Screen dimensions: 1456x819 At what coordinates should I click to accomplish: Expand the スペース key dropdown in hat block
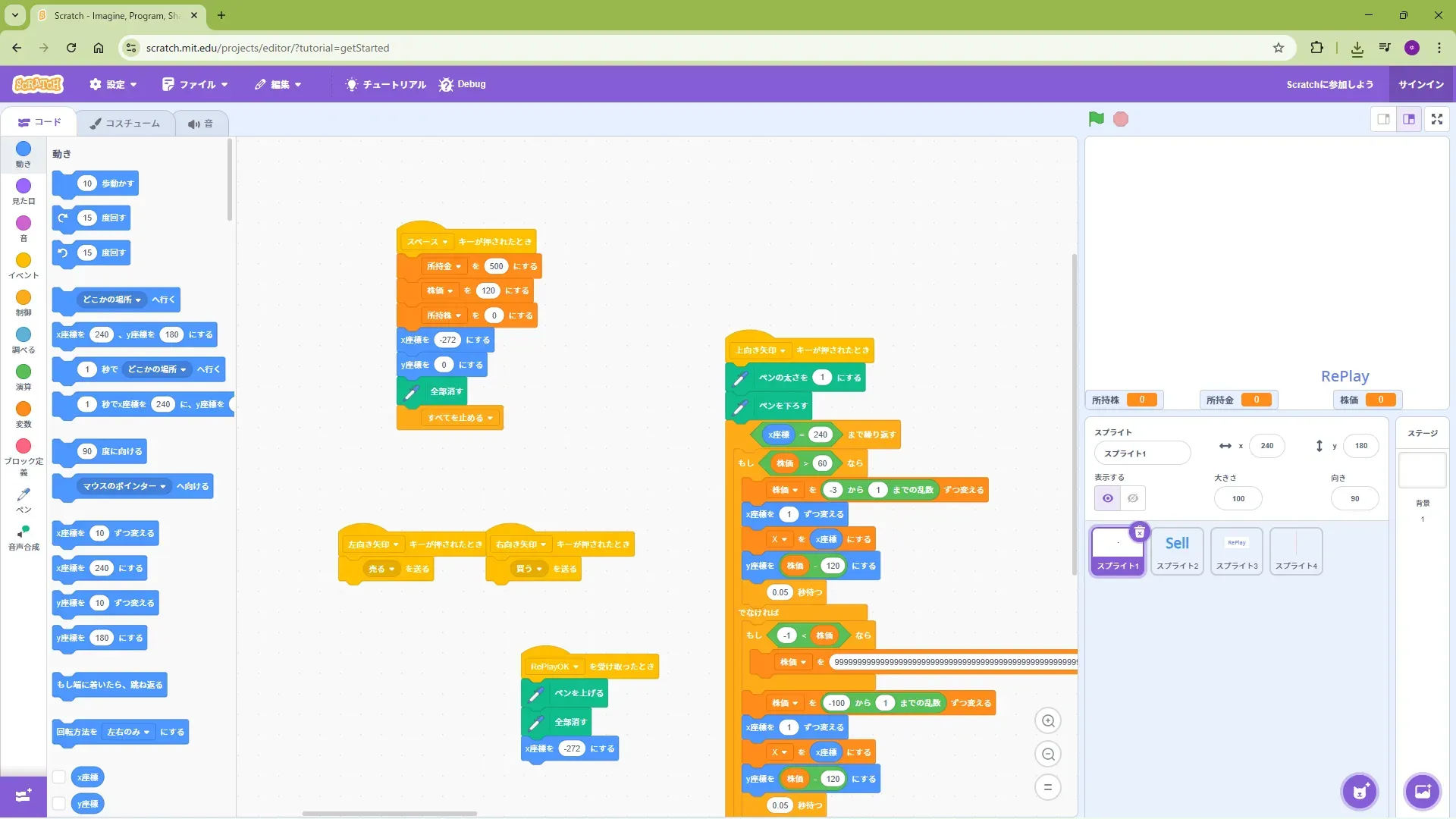click(444, 242)
